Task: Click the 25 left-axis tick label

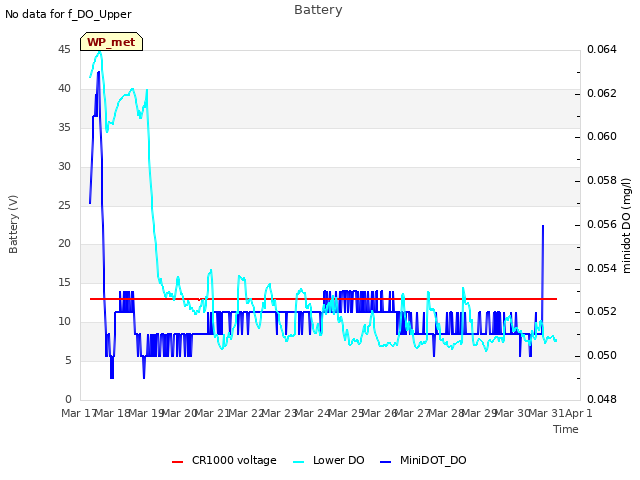Action: [64, 205]
